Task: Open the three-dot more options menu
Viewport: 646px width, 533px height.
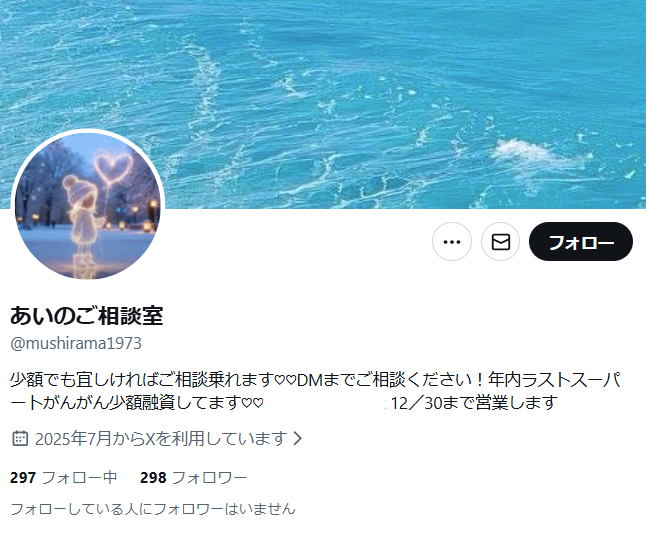Action: (x=452, y=242)
